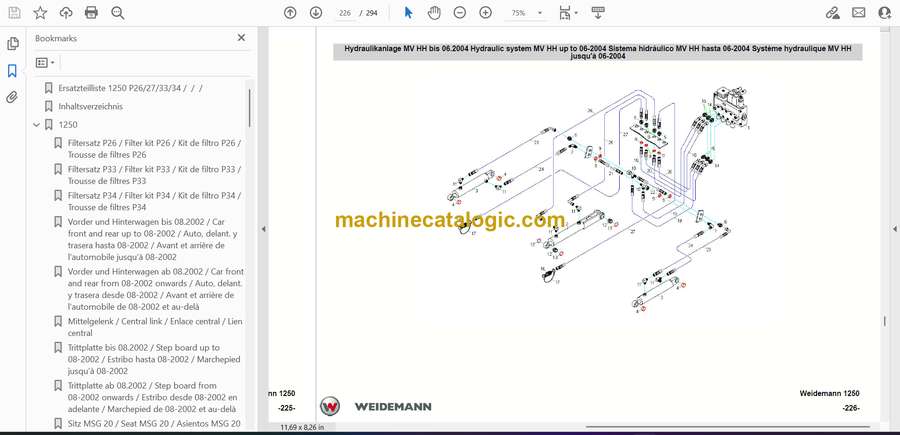Click the Weidemann 1250 footer text

[829, 393]
